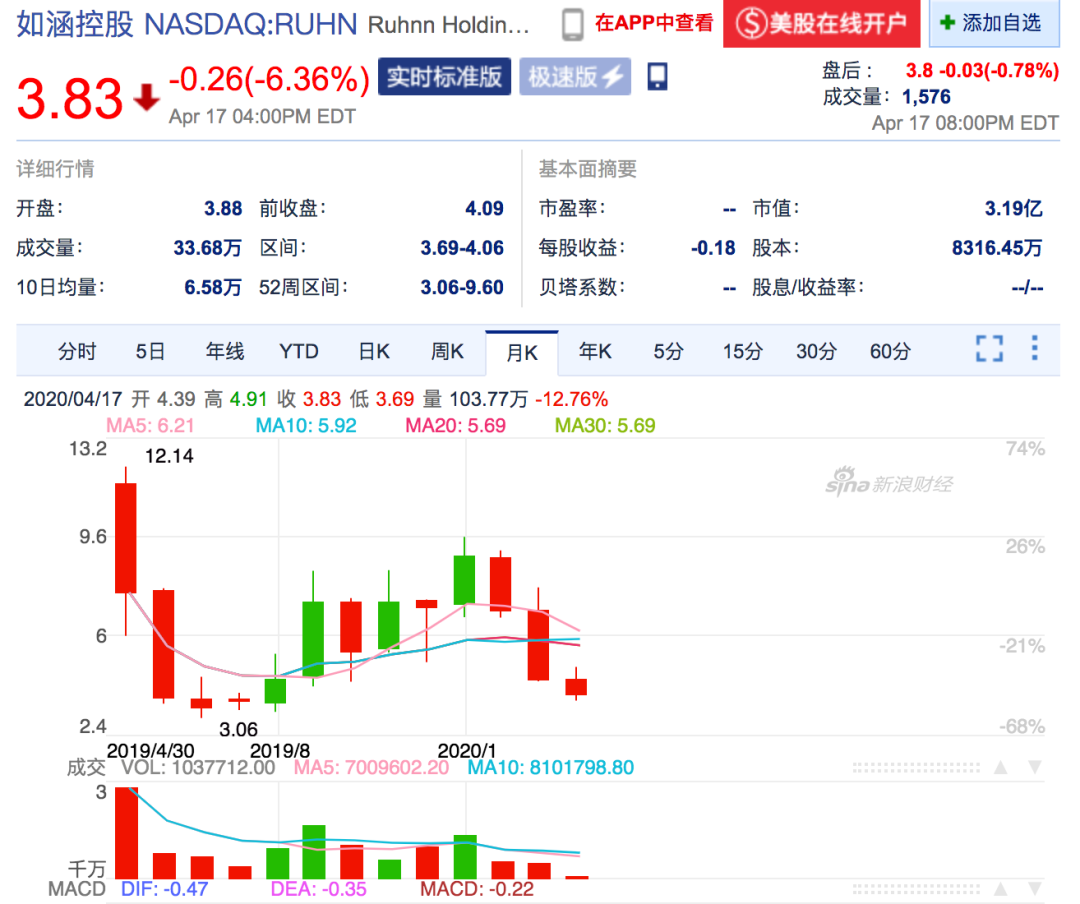This screenshot has width=1080, height=904.
Task: Click the after-hours quote 3.8 -0.03(-0.78%)
Action: tap(982, 70)
